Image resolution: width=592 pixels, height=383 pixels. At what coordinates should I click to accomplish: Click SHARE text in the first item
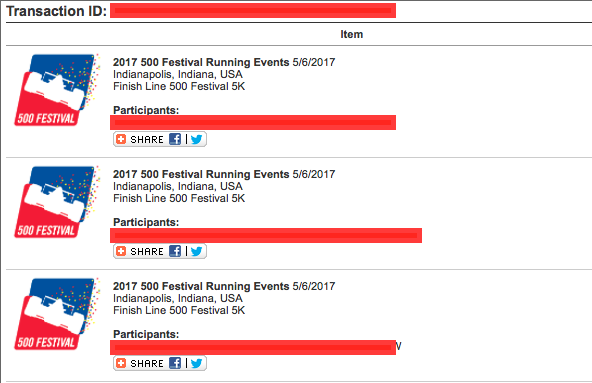point(147,139)
